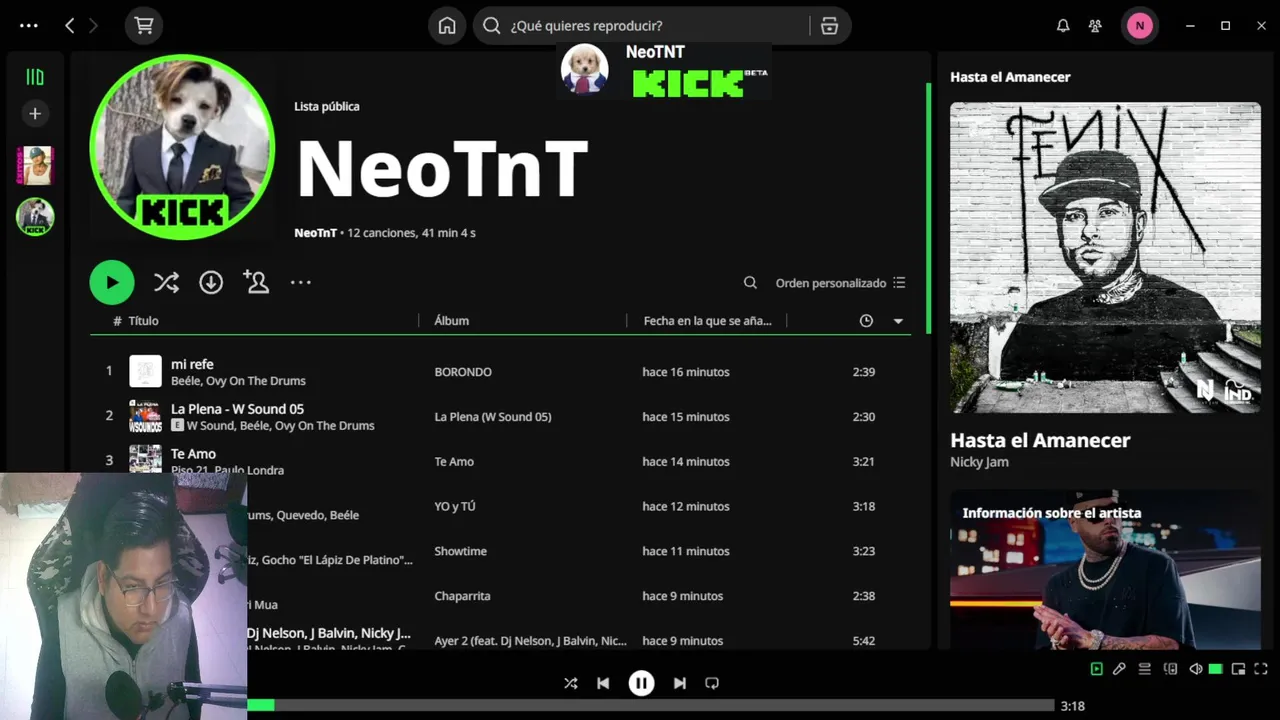This screenshot has width=1280, height=720.
Task: Open album link Chaparrita
Action: coord(462,596)
